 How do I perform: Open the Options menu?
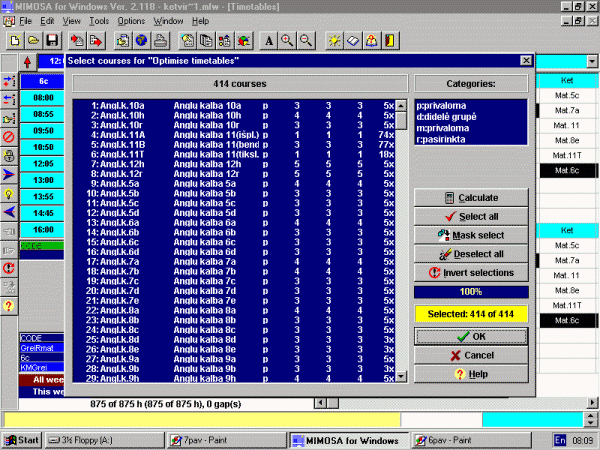[x=131, y=20]
